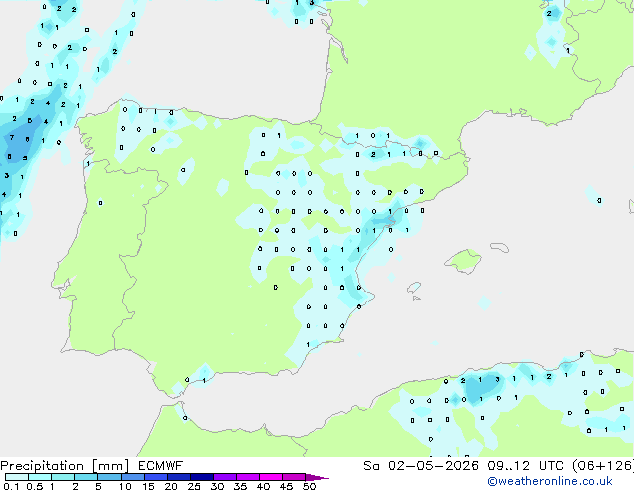This screenshot has height=490, width=634.
Task: Click the '0.1' legend scale label
Action: coord(11,486)
